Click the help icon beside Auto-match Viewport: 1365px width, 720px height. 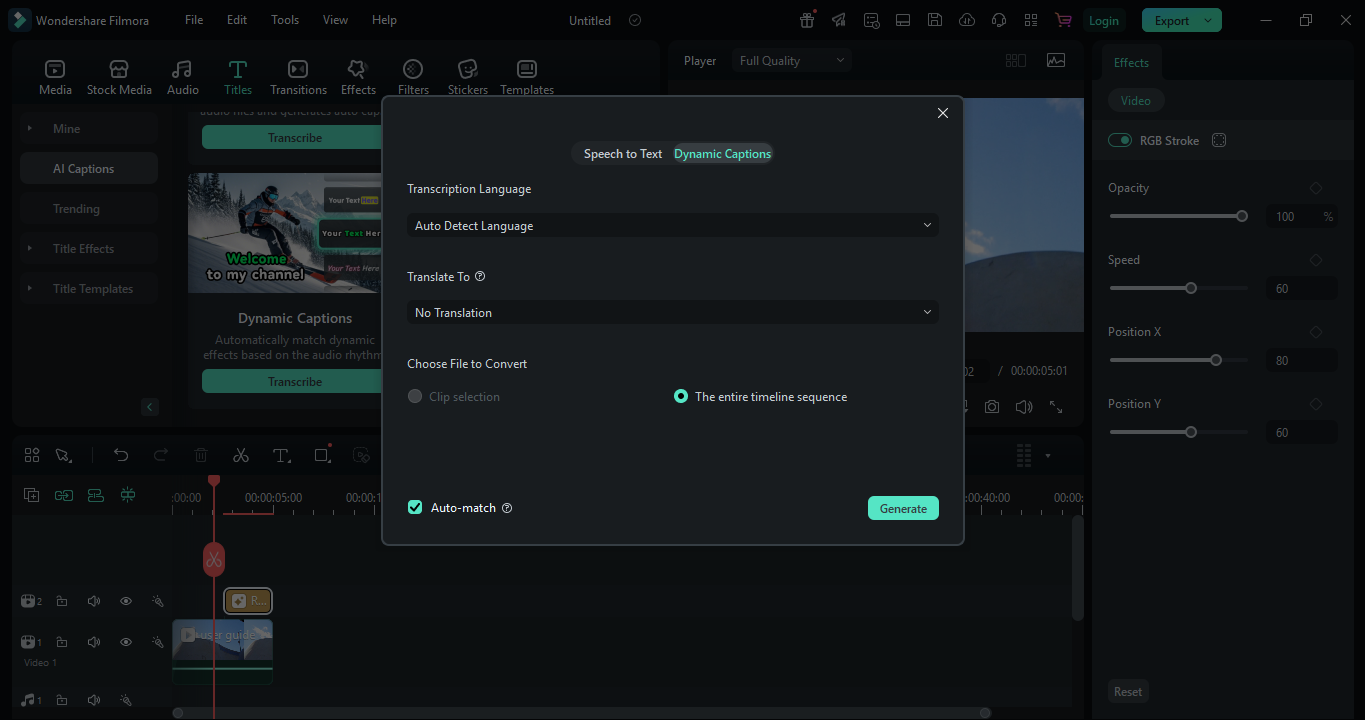point(507,508)
